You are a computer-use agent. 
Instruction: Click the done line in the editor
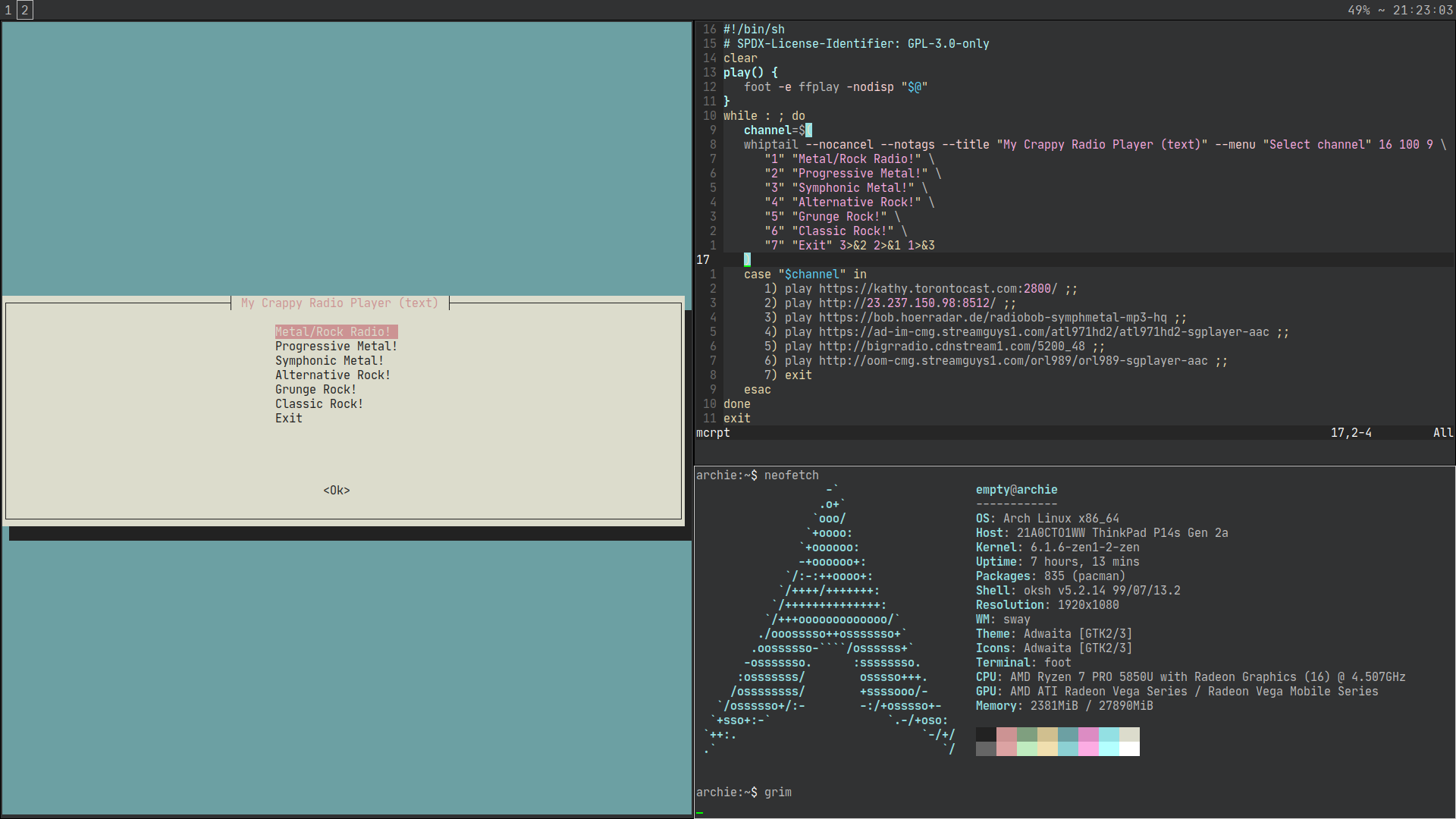point(736,404)
